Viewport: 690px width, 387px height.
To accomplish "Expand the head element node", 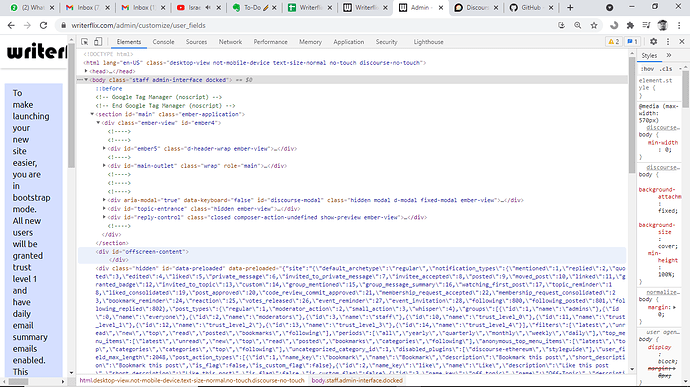I will pos(86,71).
